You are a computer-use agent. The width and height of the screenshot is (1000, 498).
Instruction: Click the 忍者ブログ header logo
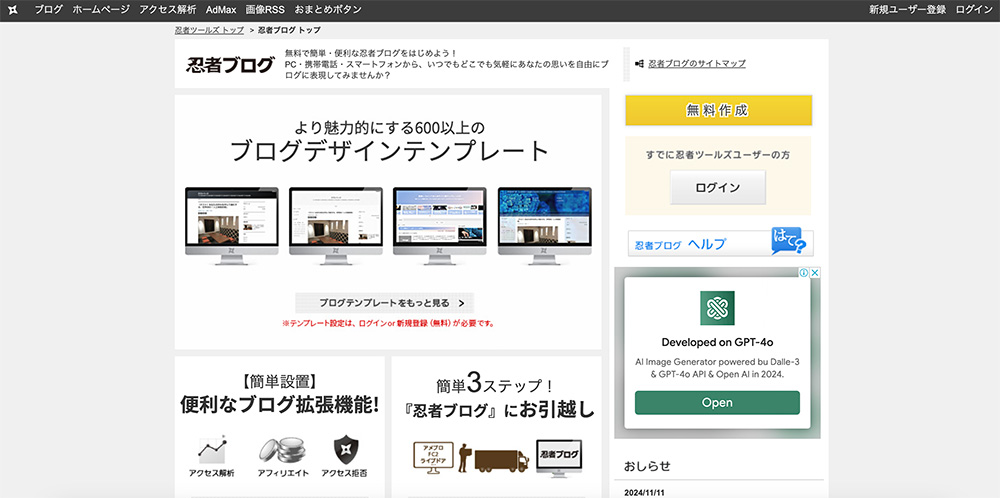[x=230, y=64]
